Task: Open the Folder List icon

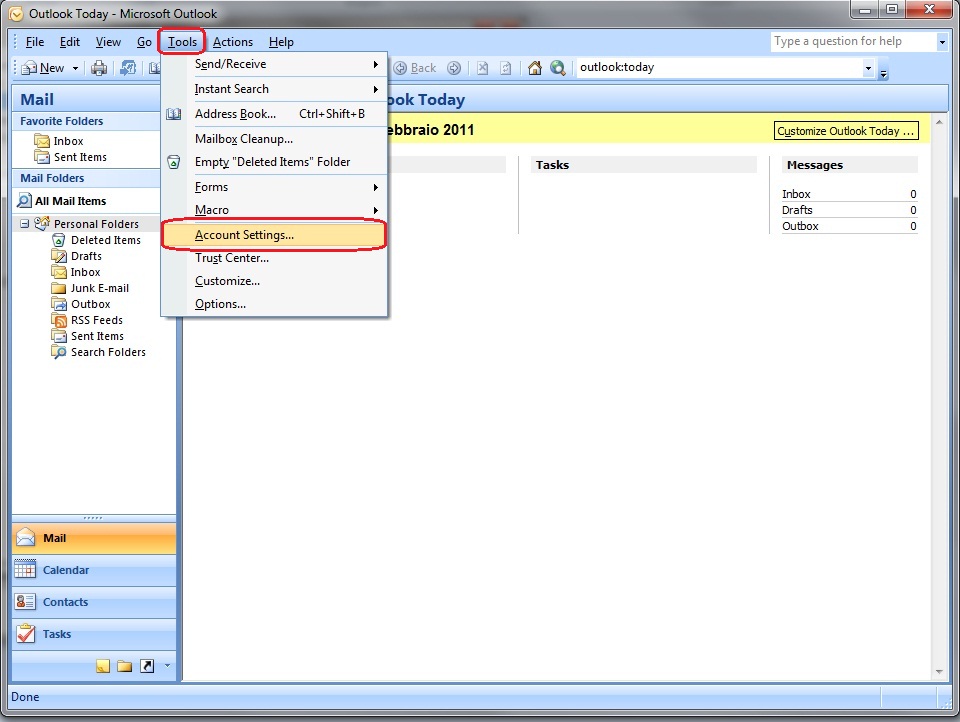Action: (125, 666)
